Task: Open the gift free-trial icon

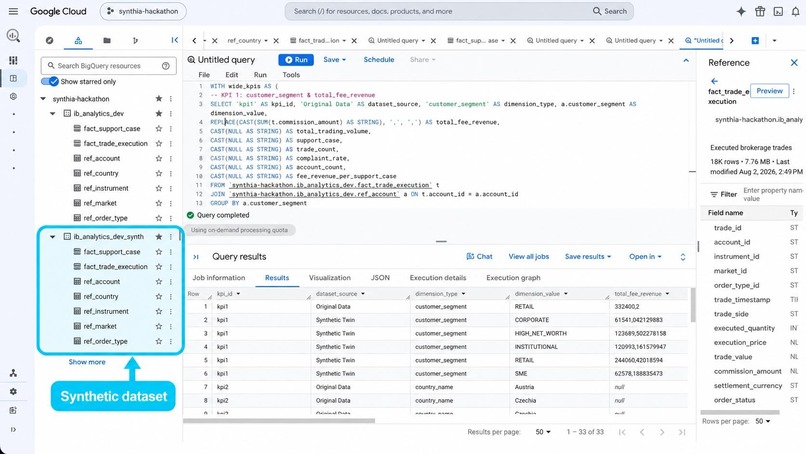Action: point(760,11)
